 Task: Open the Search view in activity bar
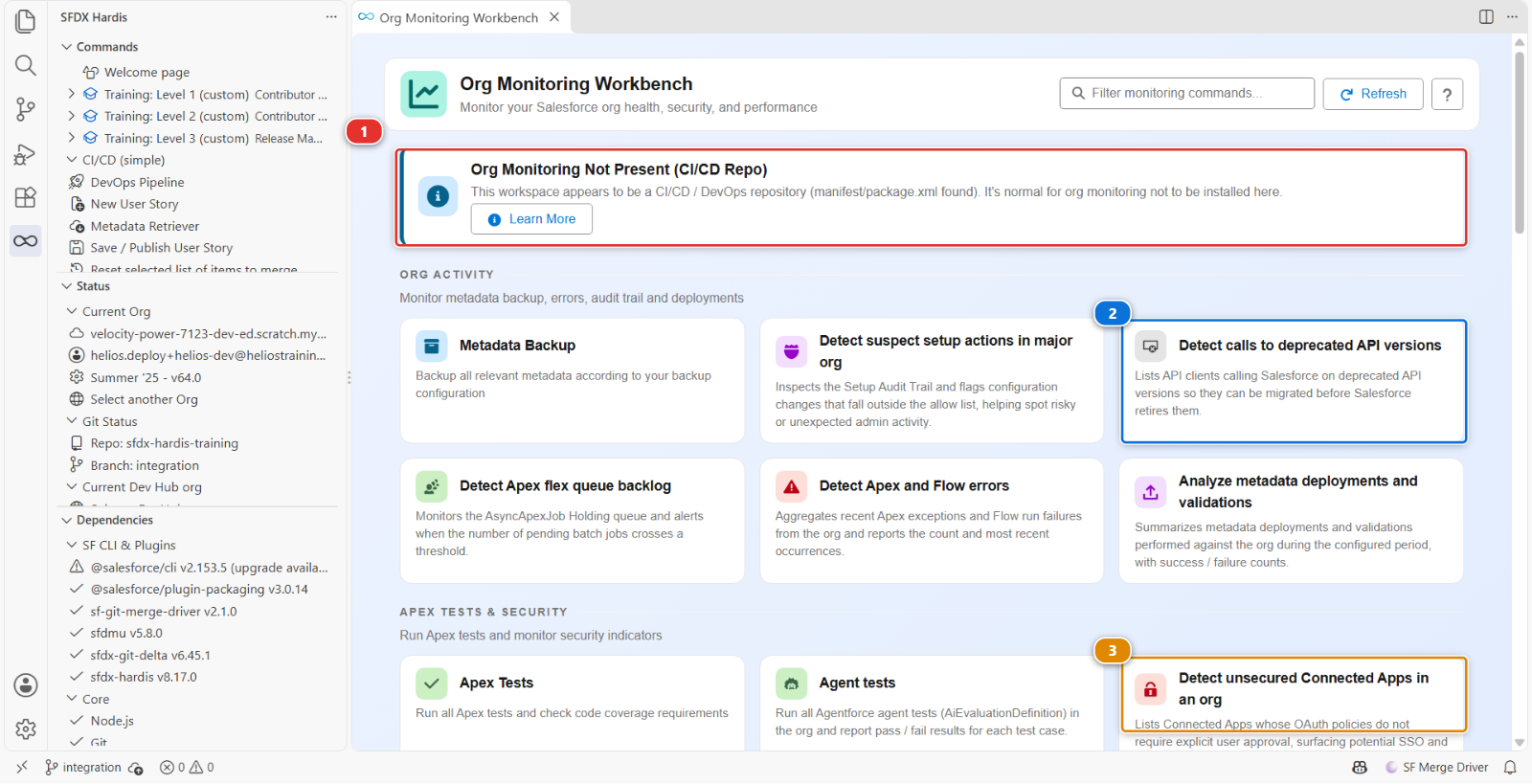click(x=26, y=65)
